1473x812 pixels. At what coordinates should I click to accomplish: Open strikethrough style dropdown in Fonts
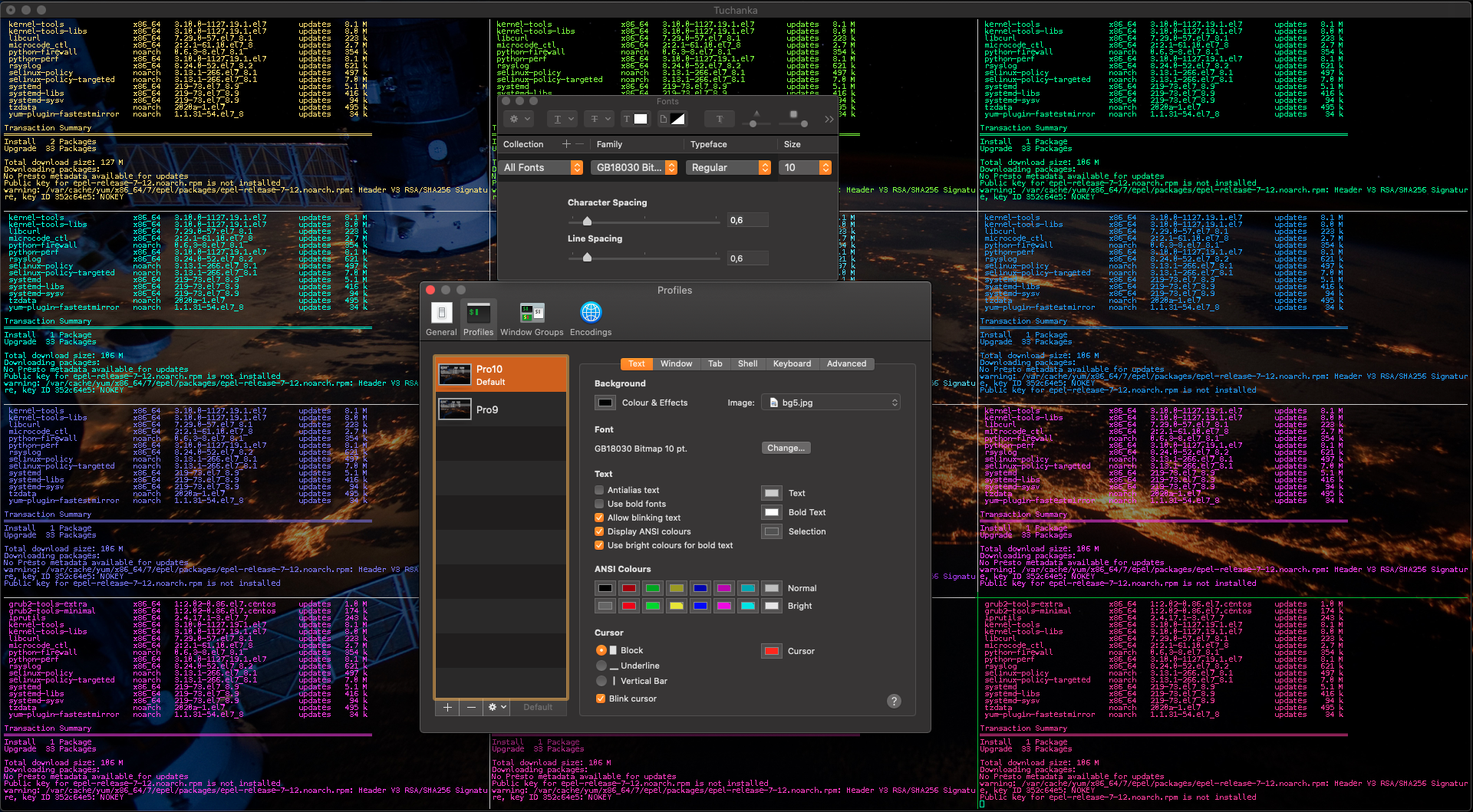(x=599, y=119)
